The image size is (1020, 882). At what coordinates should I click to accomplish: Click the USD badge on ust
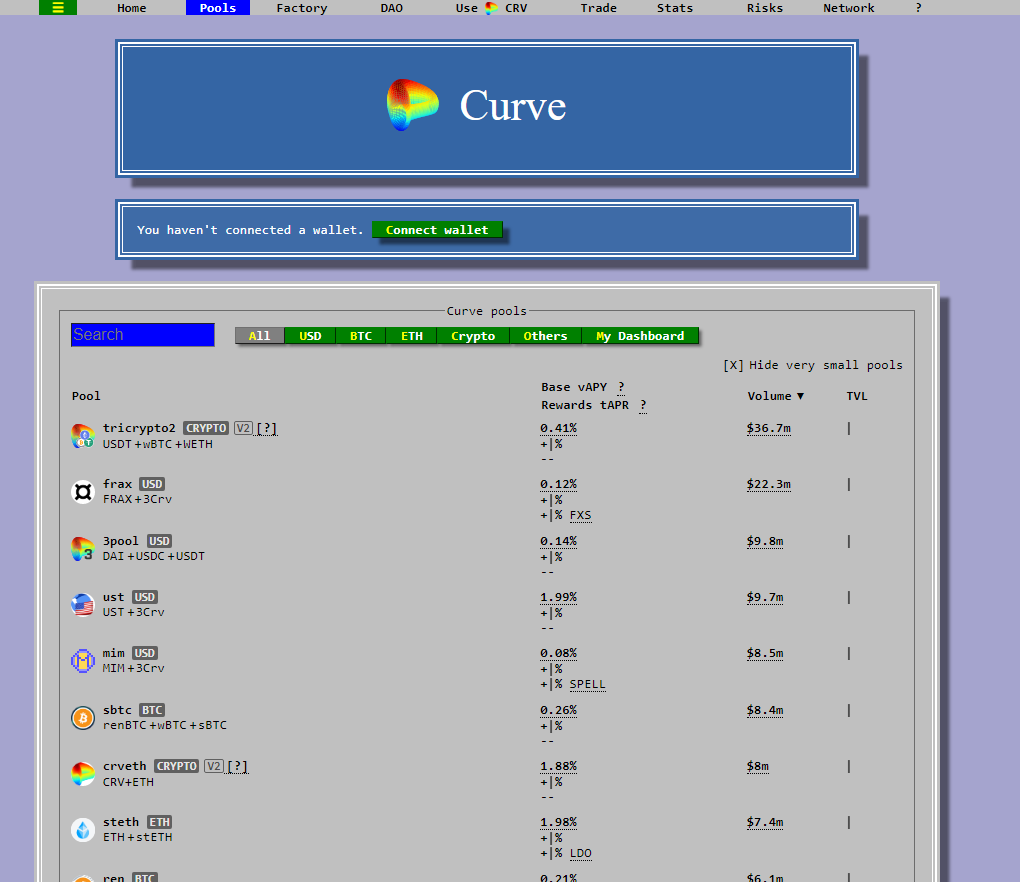click(144, 597)
